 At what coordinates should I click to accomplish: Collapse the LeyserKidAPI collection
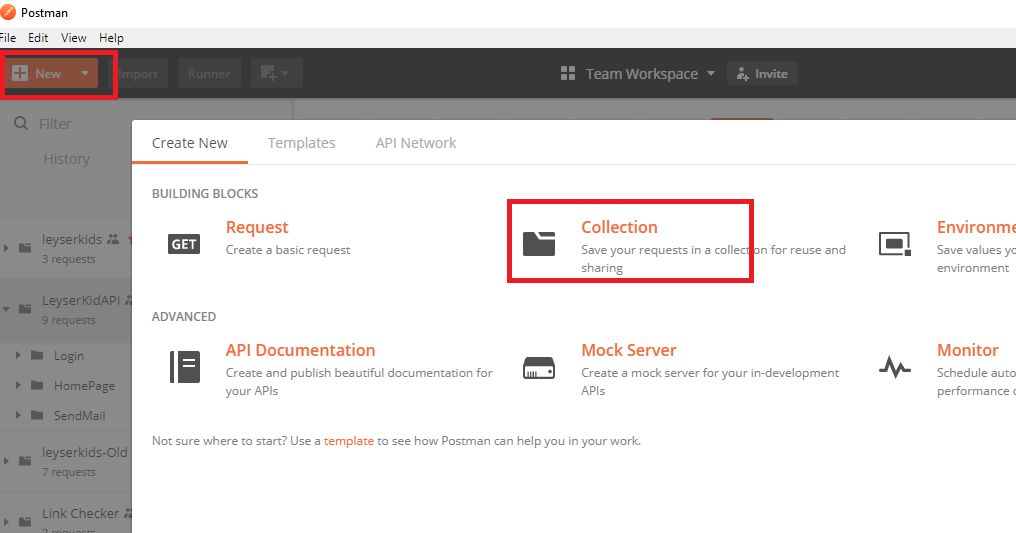pyautogui.click(x=6, y=309)
